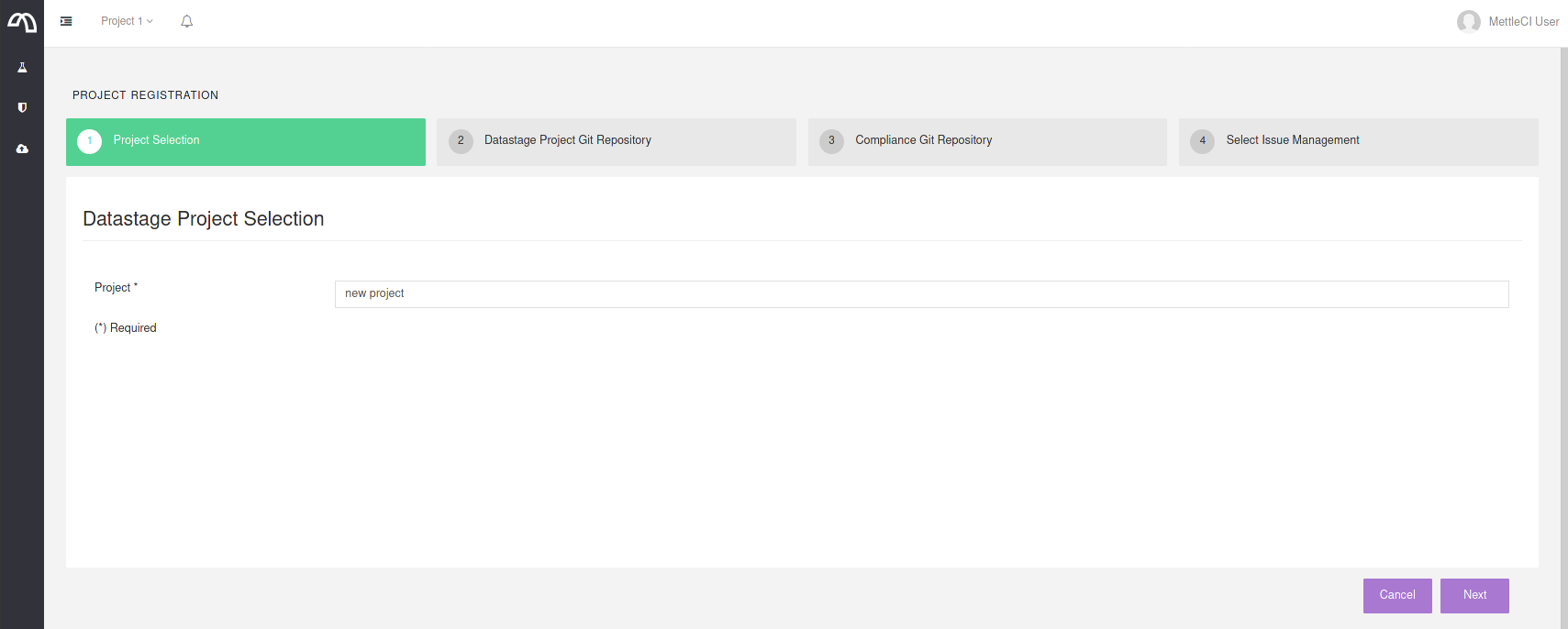Click the cloud upload icon in the sidebar
Viewport: 1568px width, 629px height.
pos(22,149)
